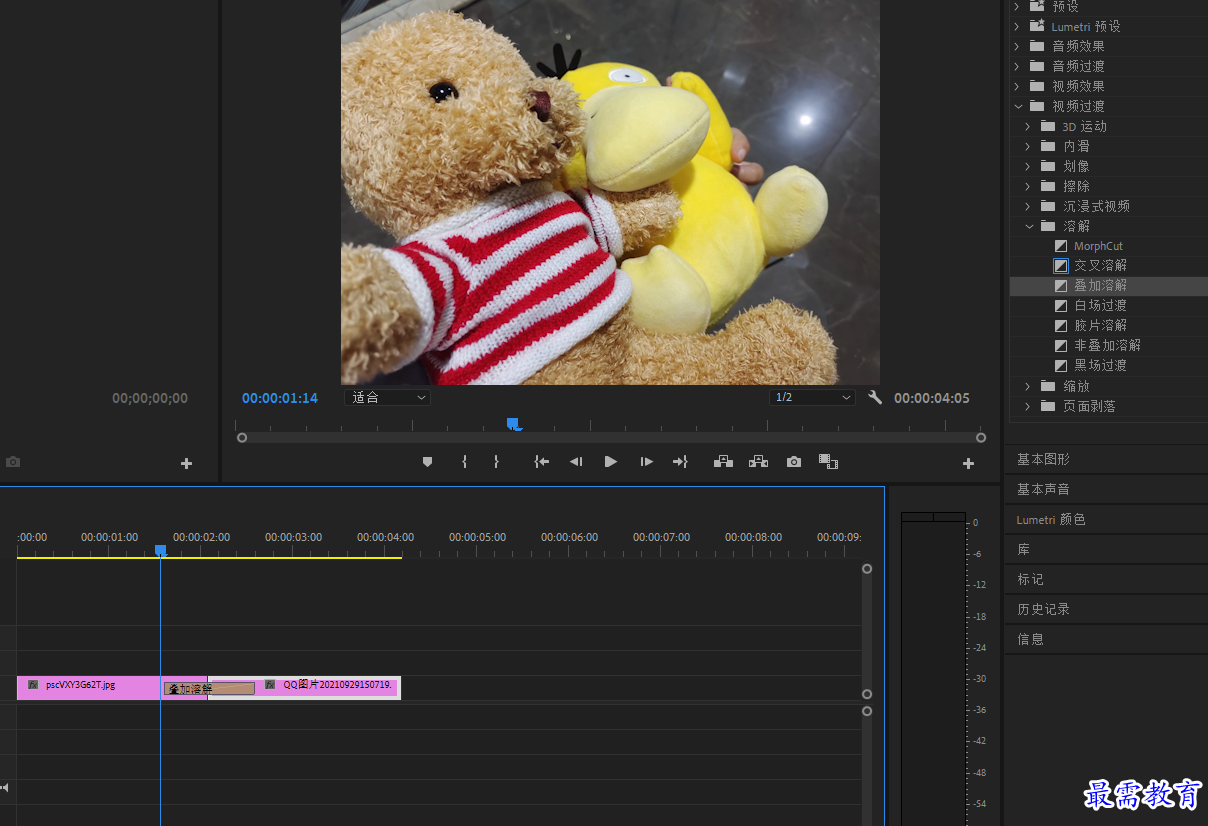The image size is (1208, 826).
Task: Expand 3D 运动 folder
Action: (x=1029, y=126)
